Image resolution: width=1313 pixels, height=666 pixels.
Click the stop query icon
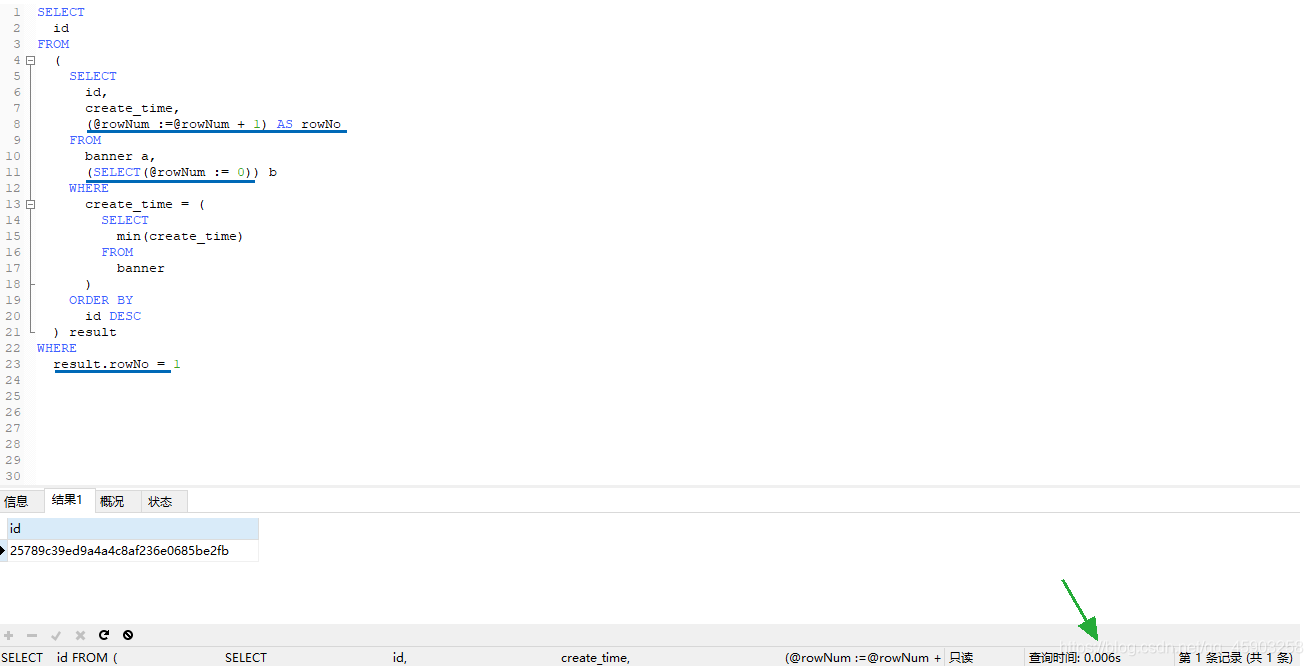tap(128, 635)
